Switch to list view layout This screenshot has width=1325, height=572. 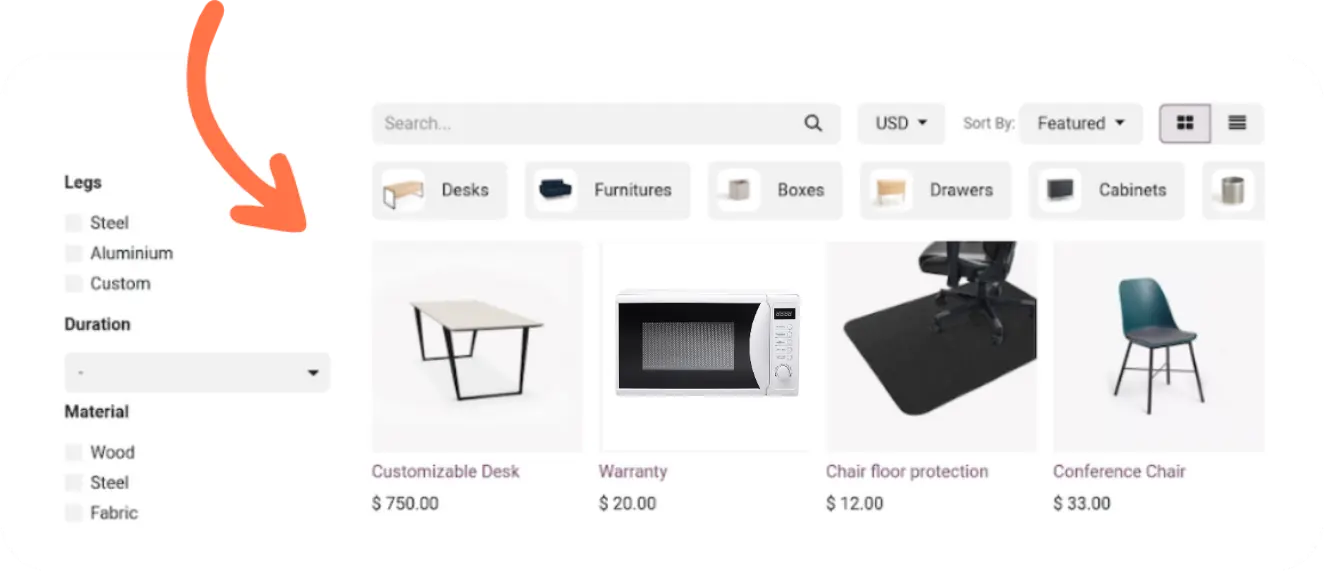pos(1237,123)
